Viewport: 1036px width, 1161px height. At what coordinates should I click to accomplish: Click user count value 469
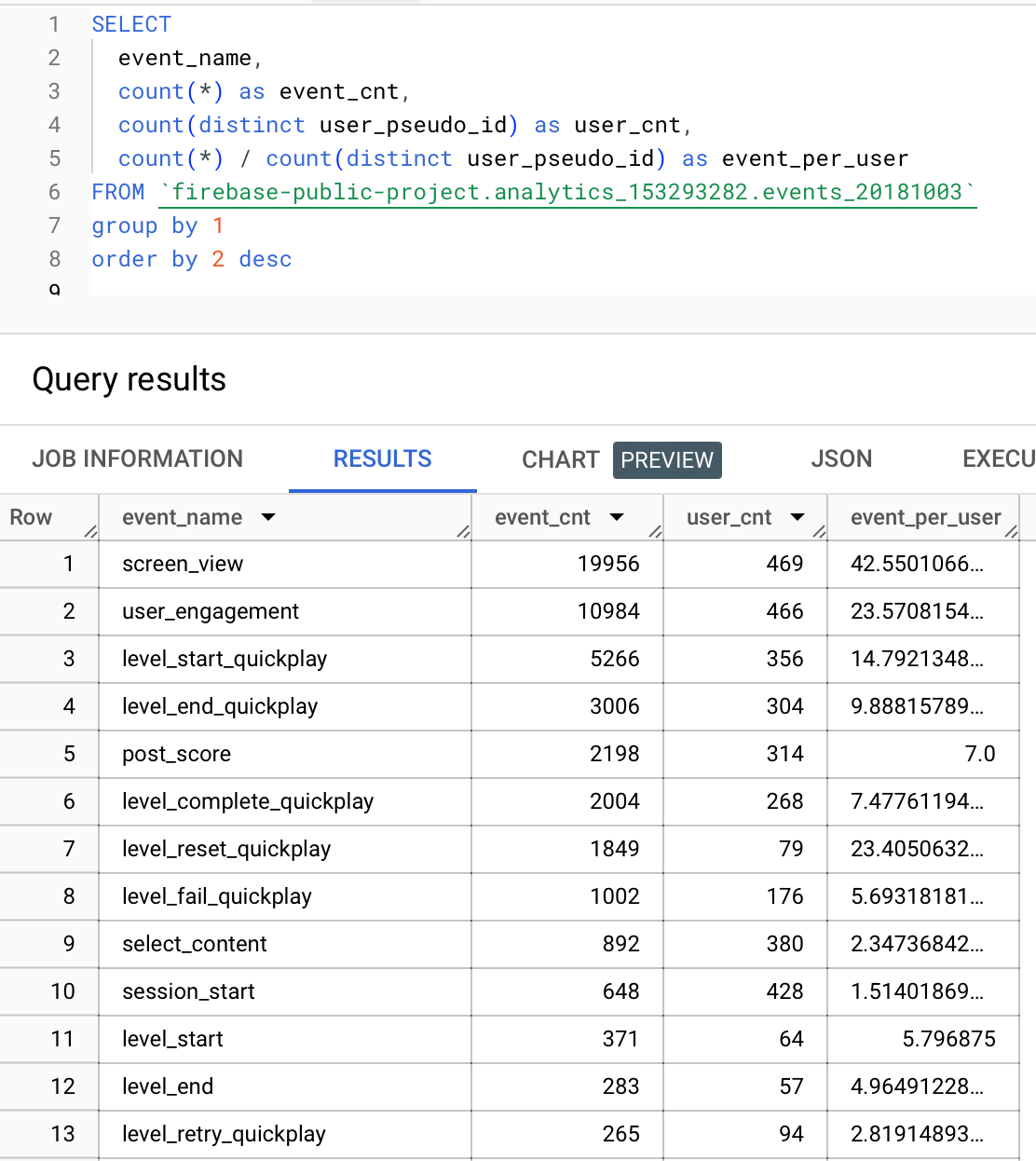pyautogui.click(x=785, y=564)
